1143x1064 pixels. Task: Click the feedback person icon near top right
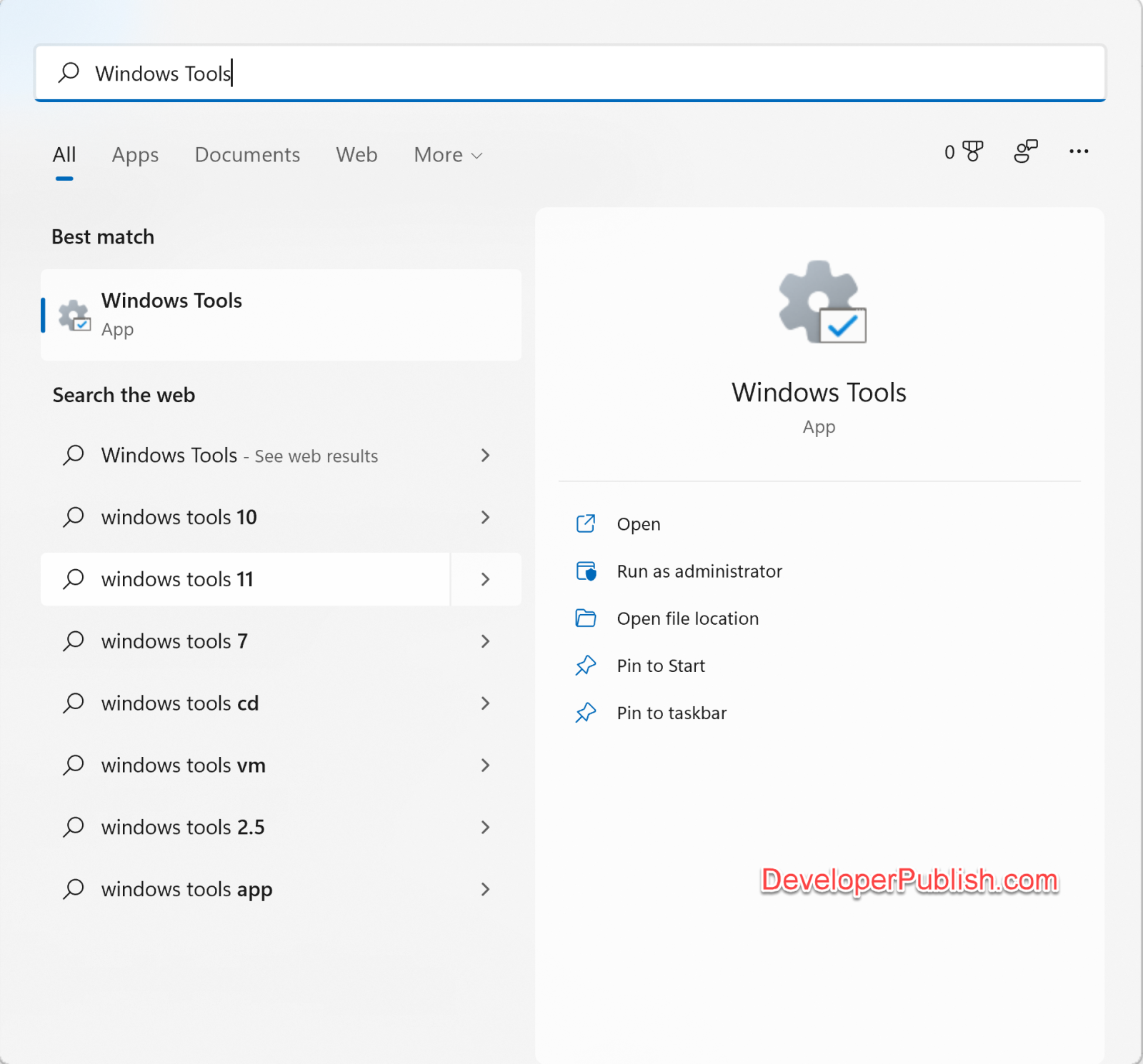[x=1026, y=151]
